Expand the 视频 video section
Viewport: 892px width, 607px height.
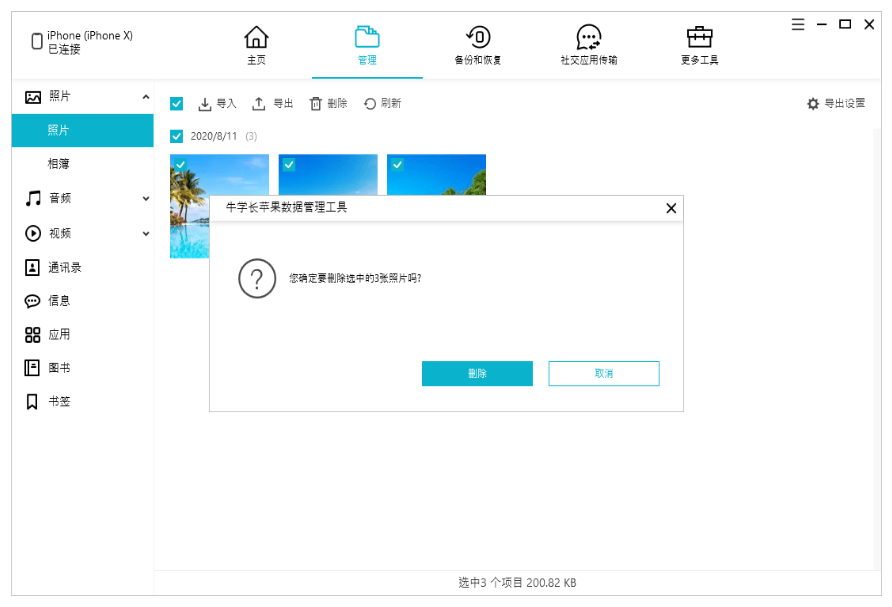(146, 234)
